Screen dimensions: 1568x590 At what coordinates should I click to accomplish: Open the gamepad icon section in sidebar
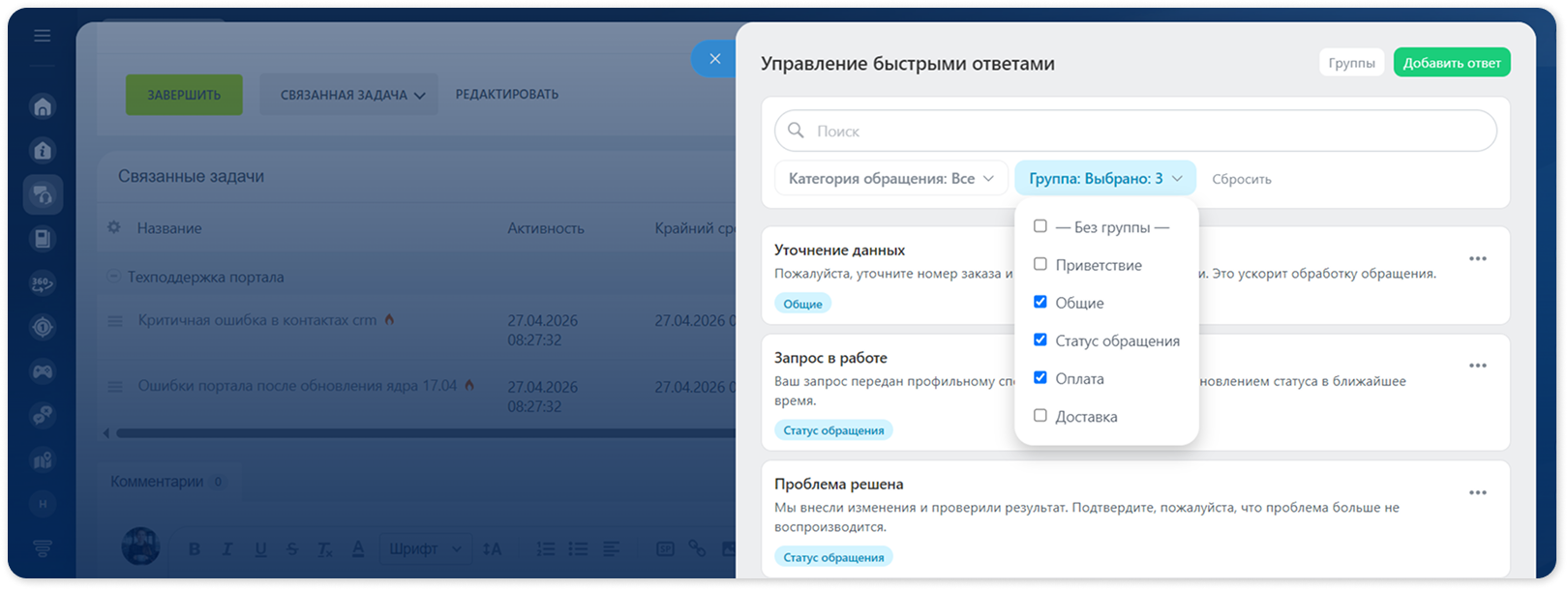point(43,371)
